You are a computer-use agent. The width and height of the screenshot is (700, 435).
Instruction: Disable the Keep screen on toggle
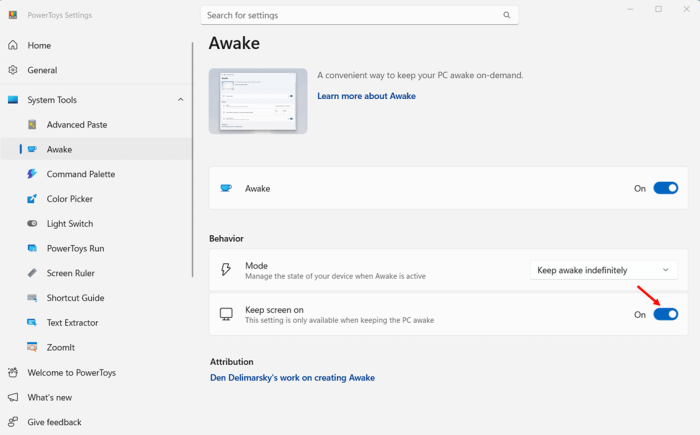coord(666,314)
